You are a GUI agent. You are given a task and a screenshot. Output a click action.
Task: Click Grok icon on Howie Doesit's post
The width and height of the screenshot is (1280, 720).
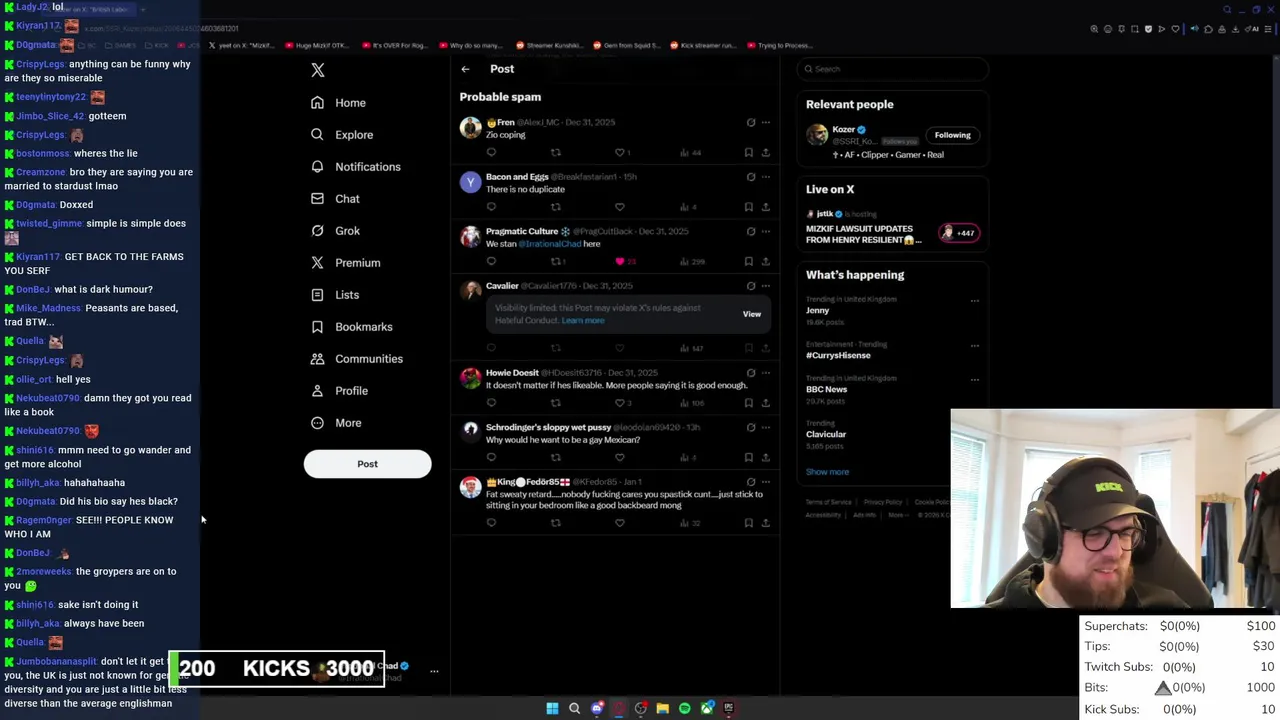pyautogui.click(x=750, y=373)
